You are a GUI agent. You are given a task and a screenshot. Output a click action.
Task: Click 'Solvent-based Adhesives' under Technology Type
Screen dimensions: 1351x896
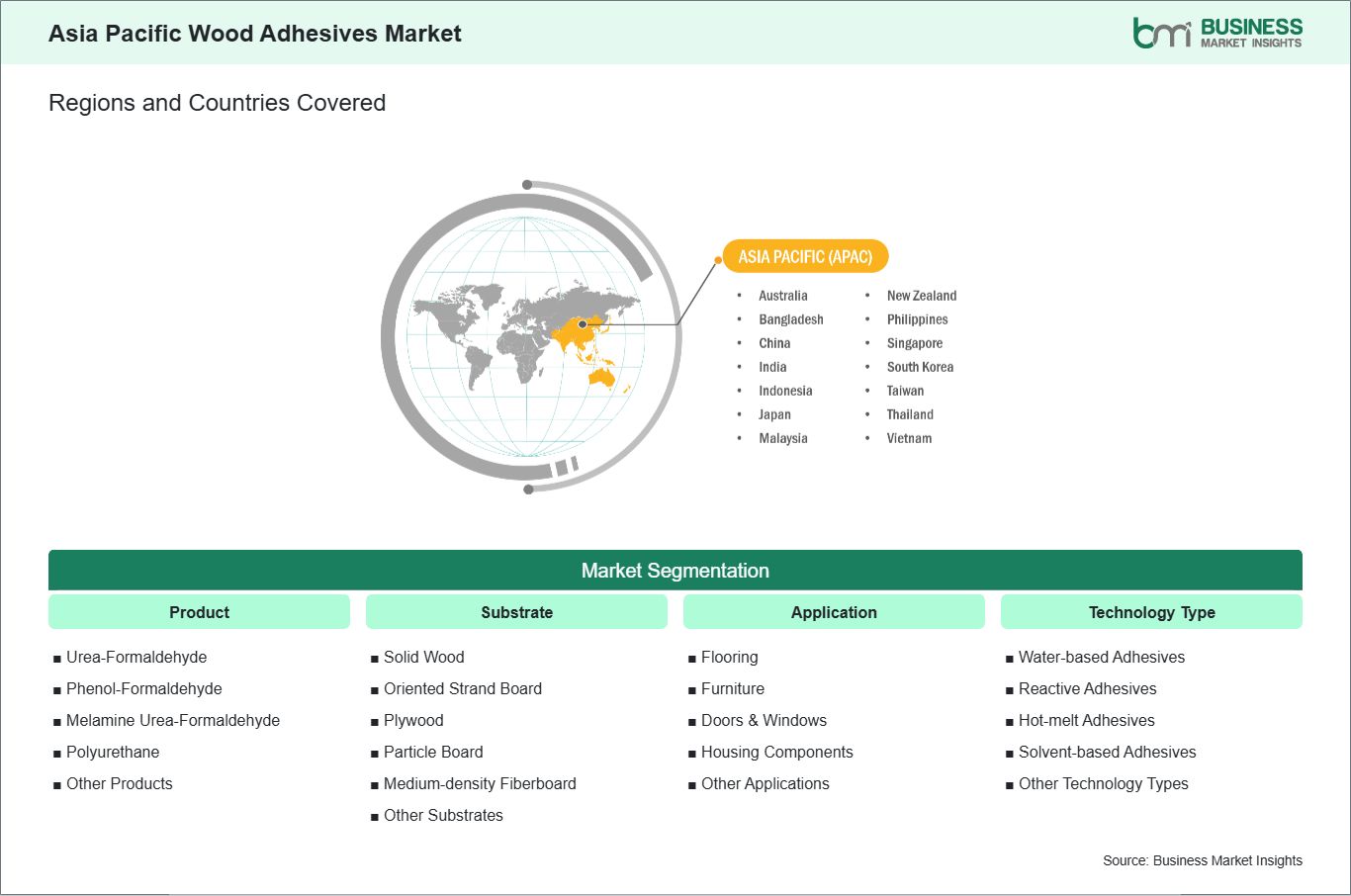tap(1108, 752)
